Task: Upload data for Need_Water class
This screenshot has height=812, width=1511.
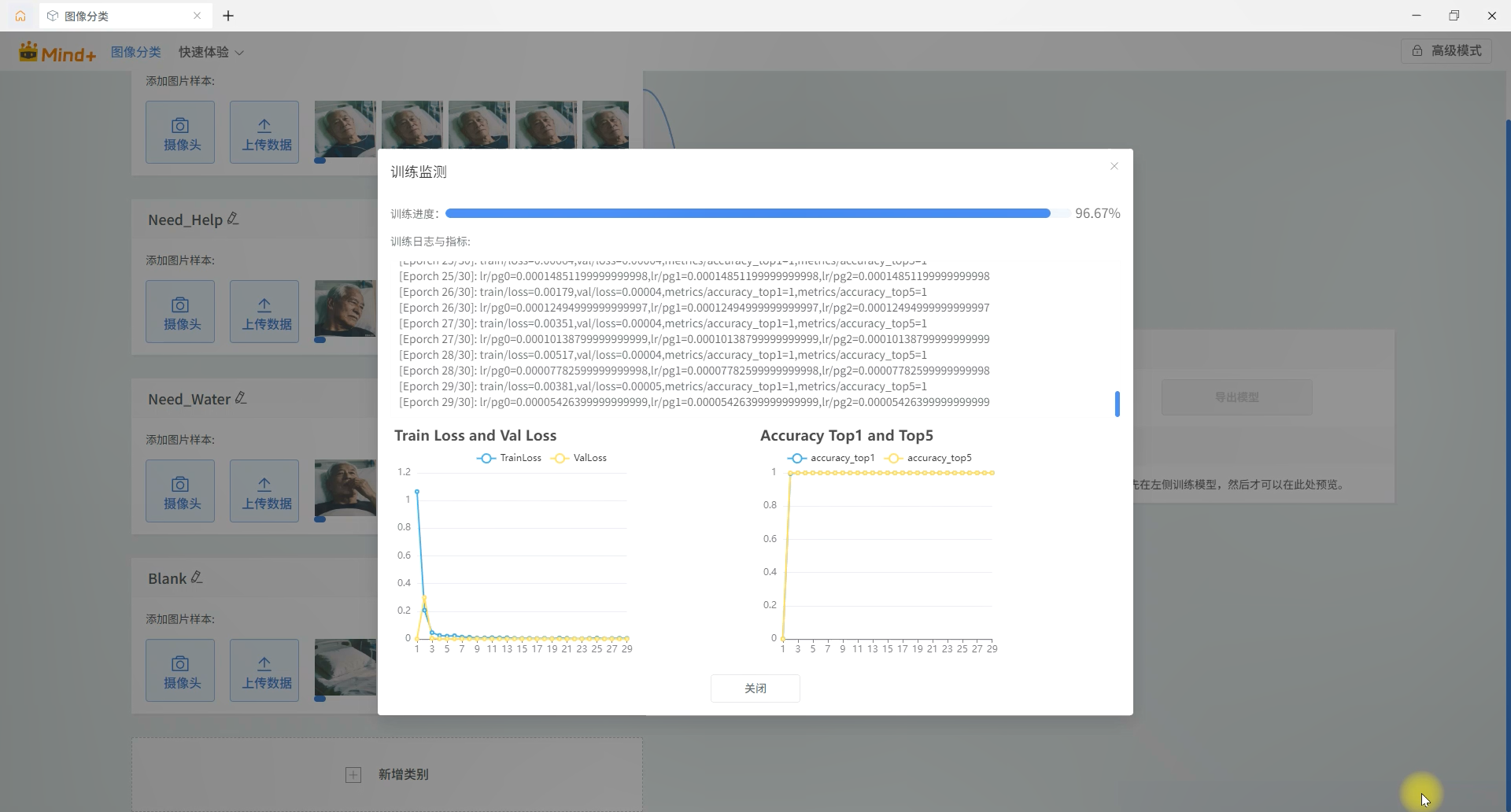Action: point(264,491)
